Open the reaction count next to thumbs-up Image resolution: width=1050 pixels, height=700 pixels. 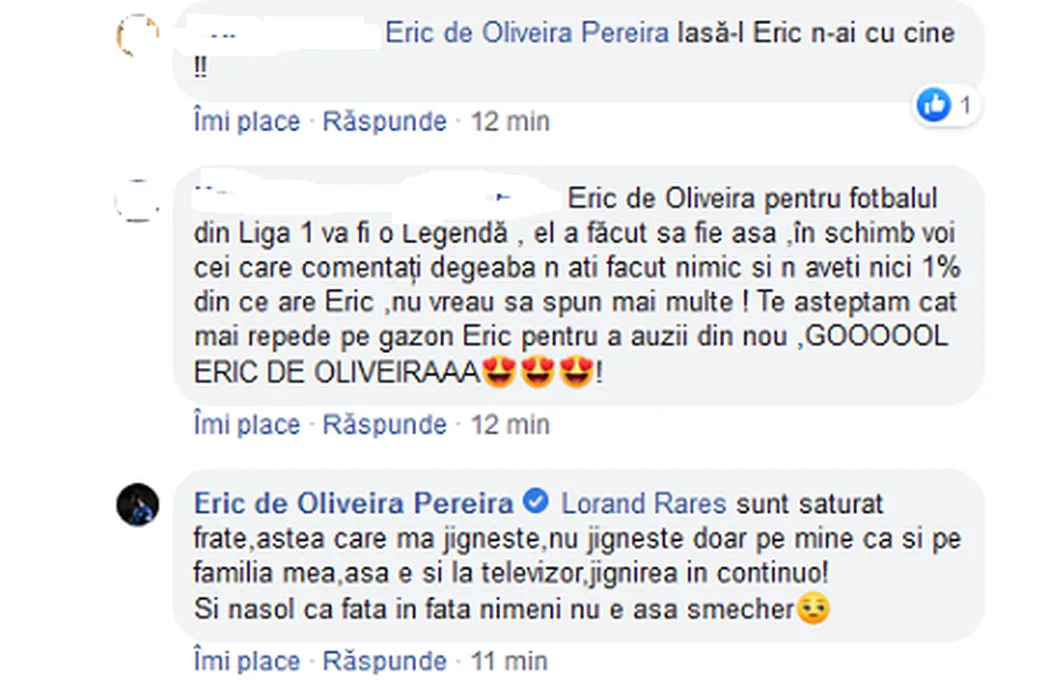pos(966,105)
